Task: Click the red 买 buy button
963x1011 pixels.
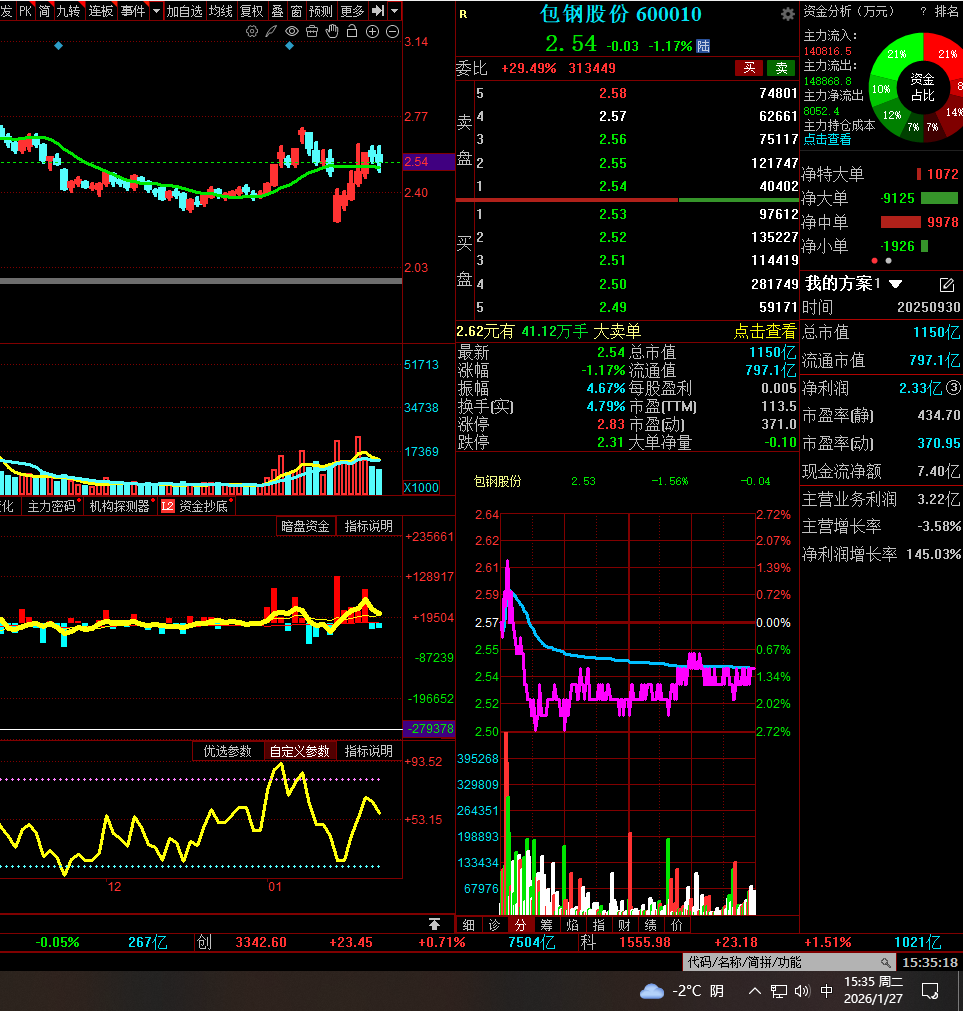Action: click(749, 68)
